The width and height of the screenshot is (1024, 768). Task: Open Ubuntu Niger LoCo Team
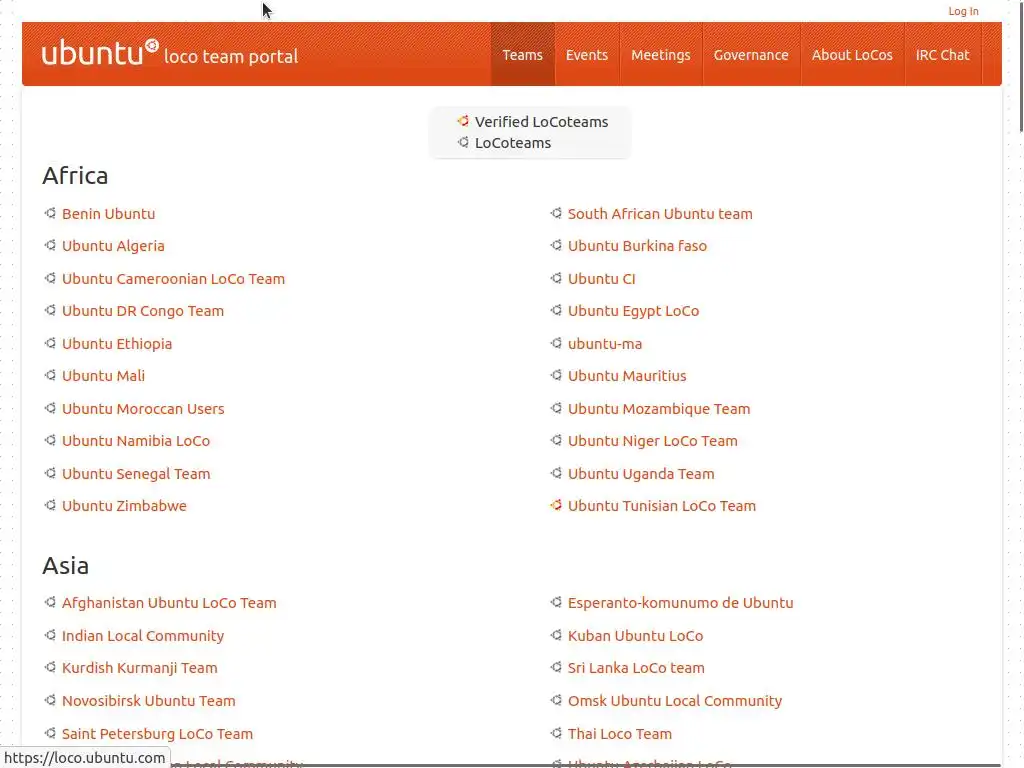[652, 441]
